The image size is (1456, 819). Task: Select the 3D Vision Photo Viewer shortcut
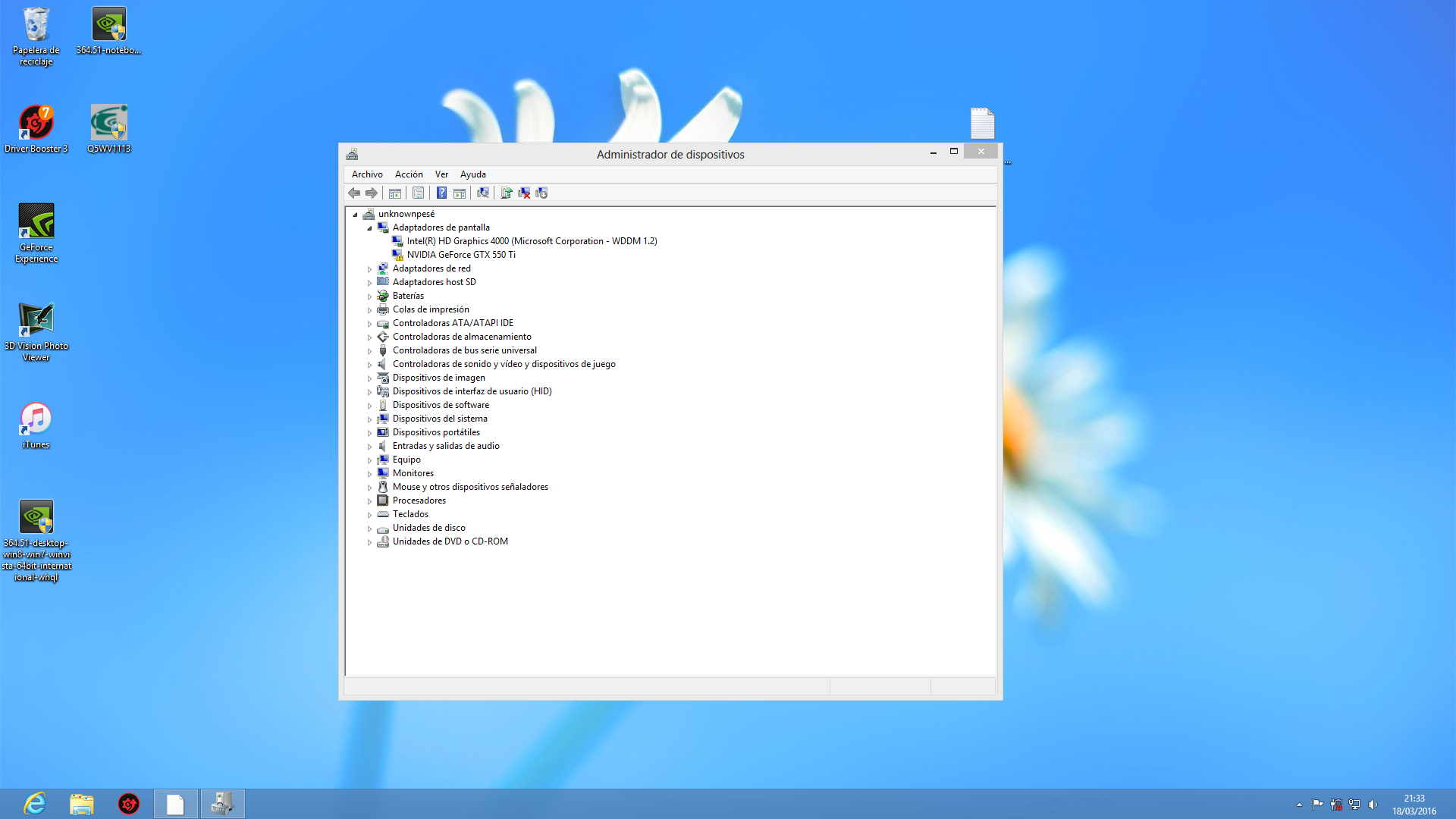(36, 332)
